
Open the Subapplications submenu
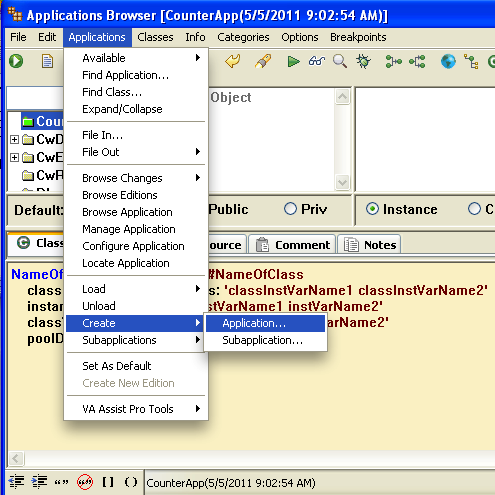136,340
